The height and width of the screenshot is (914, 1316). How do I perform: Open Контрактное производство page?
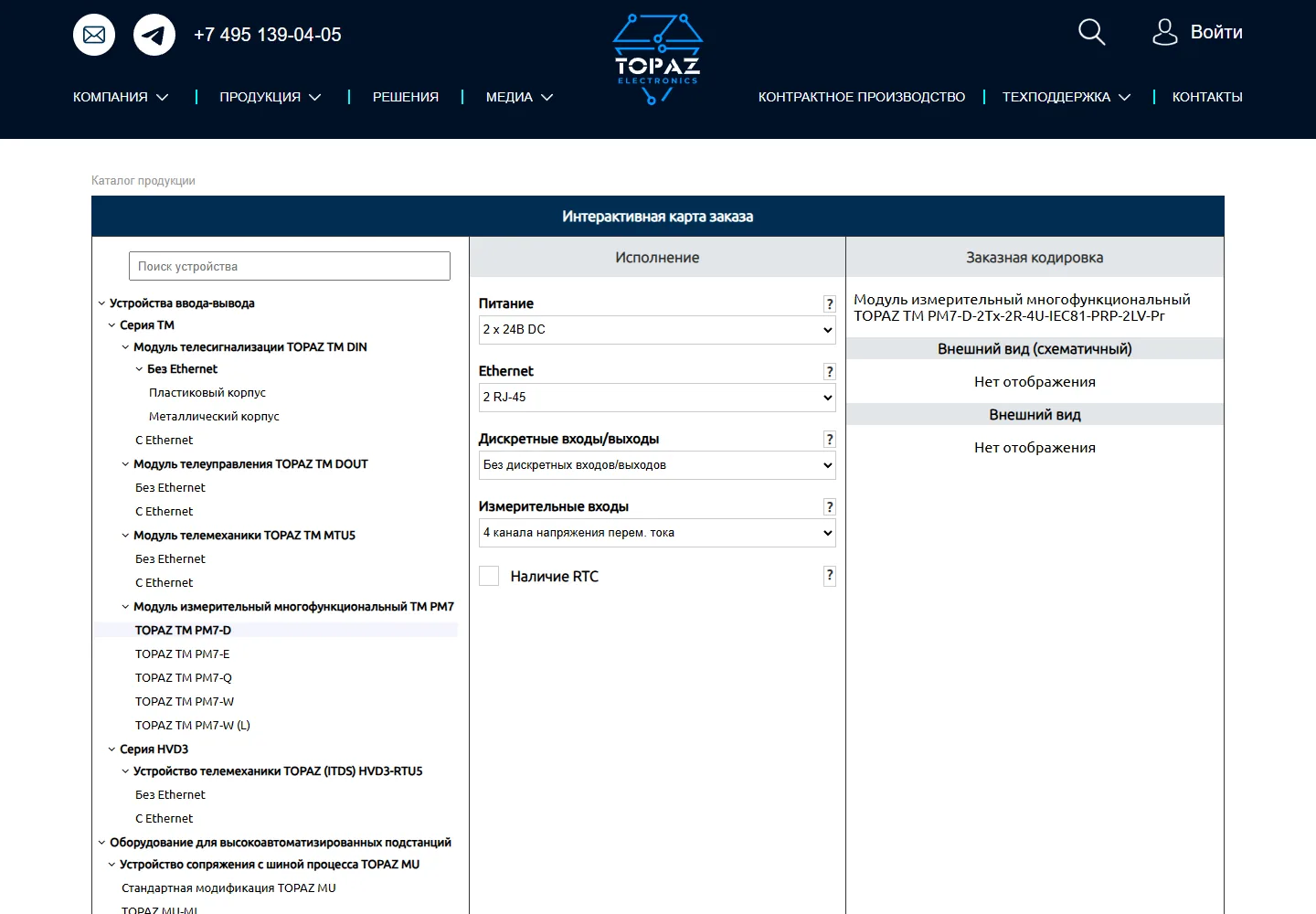(x=862, y=97)
